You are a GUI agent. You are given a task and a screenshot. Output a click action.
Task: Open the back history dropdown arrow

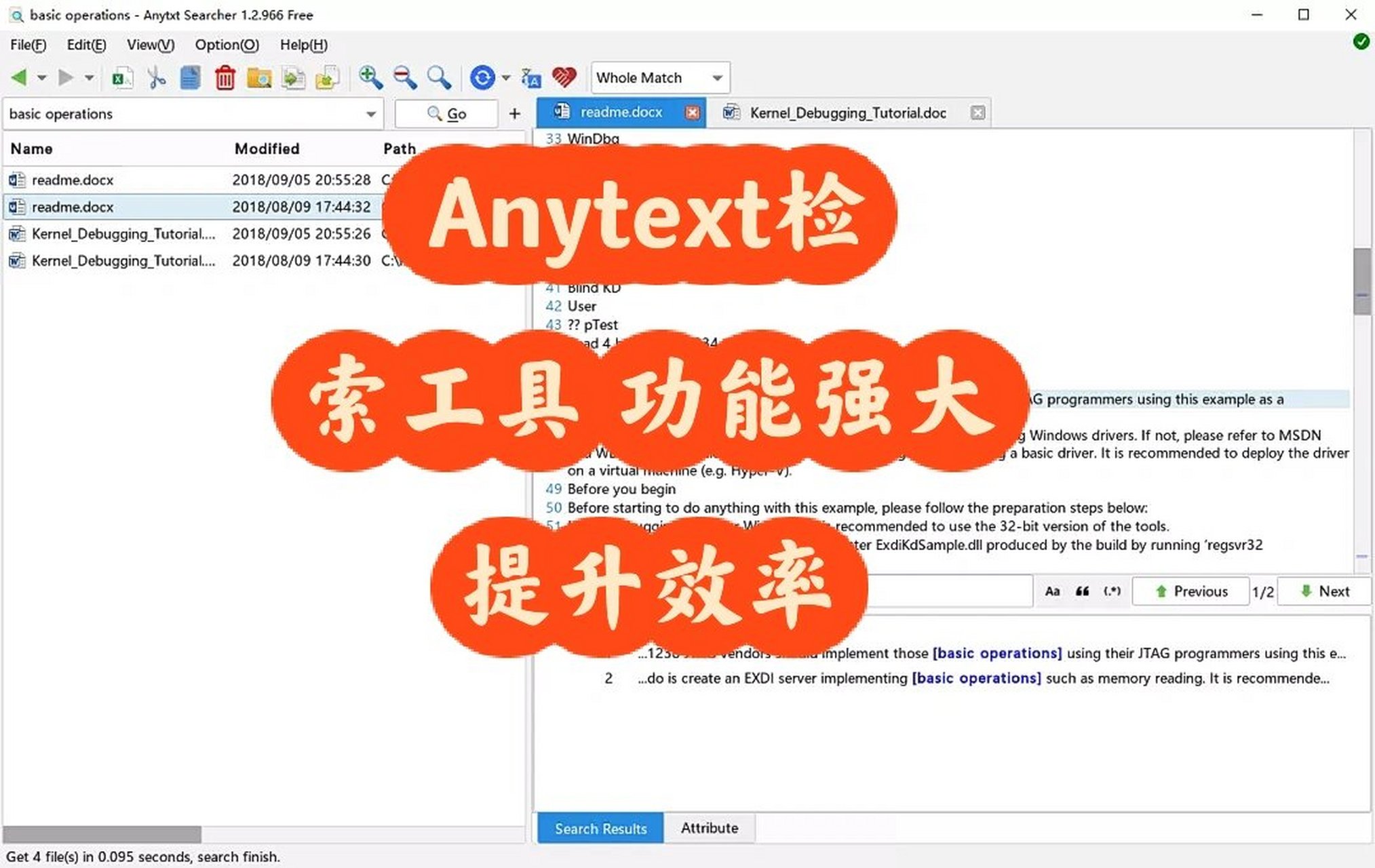(41, 78)
